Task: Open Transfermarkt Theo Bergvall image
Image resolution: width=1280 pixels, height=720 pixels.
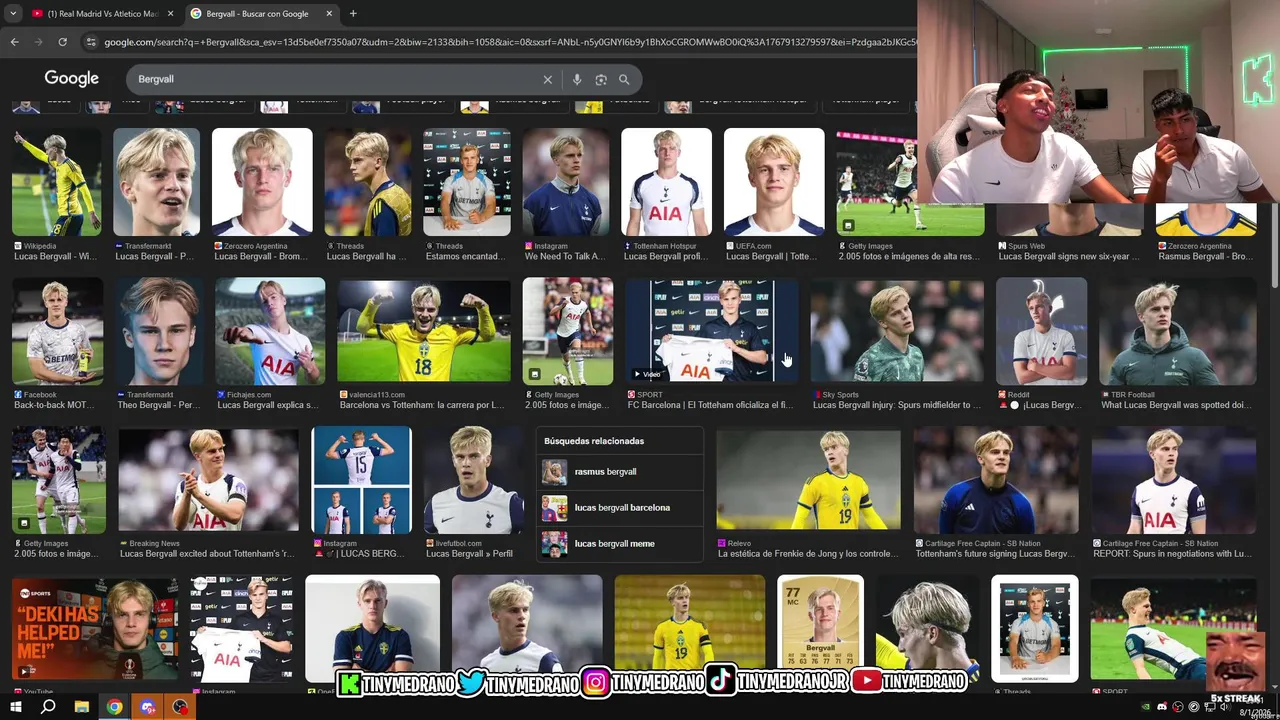Action: 159,331
